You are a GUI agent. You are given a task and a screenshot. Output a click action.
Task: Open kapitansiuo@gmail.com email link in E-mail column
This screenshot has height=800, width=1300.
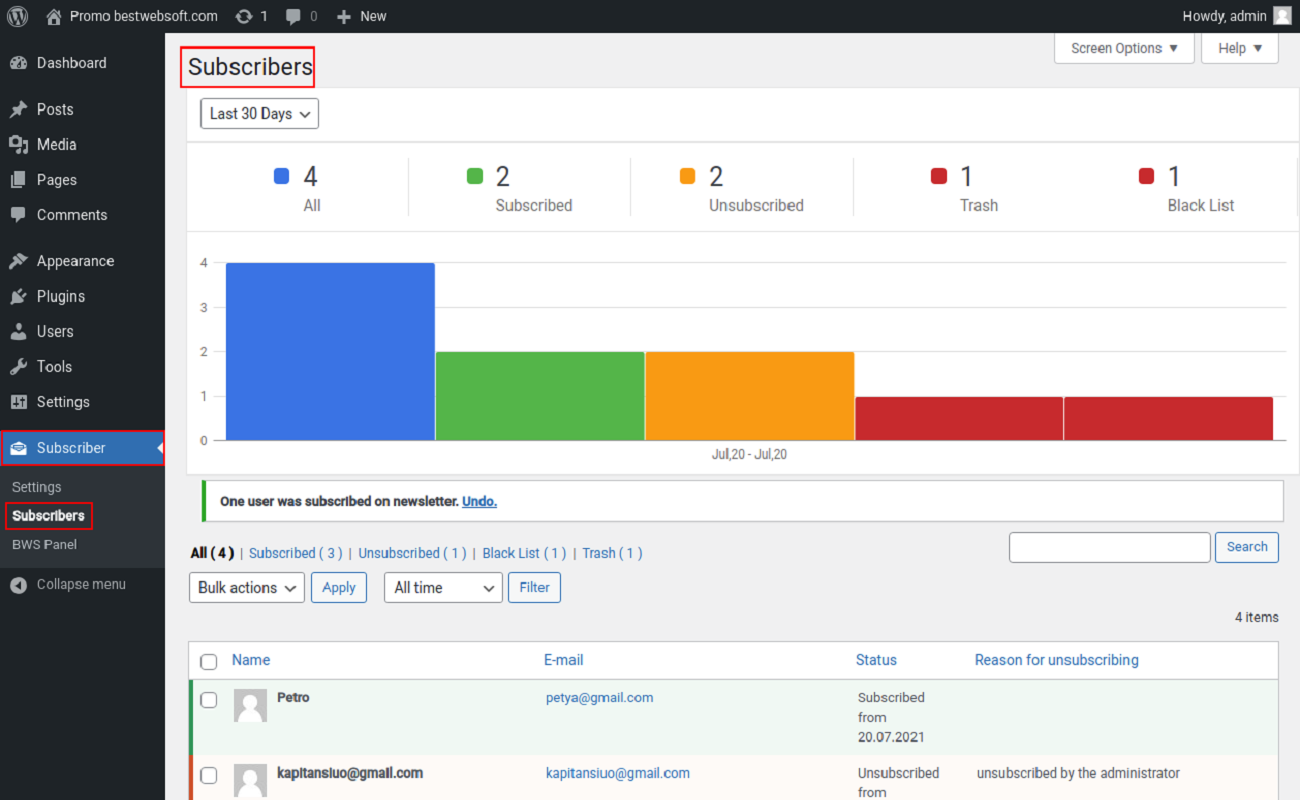[x=618, y=773]
